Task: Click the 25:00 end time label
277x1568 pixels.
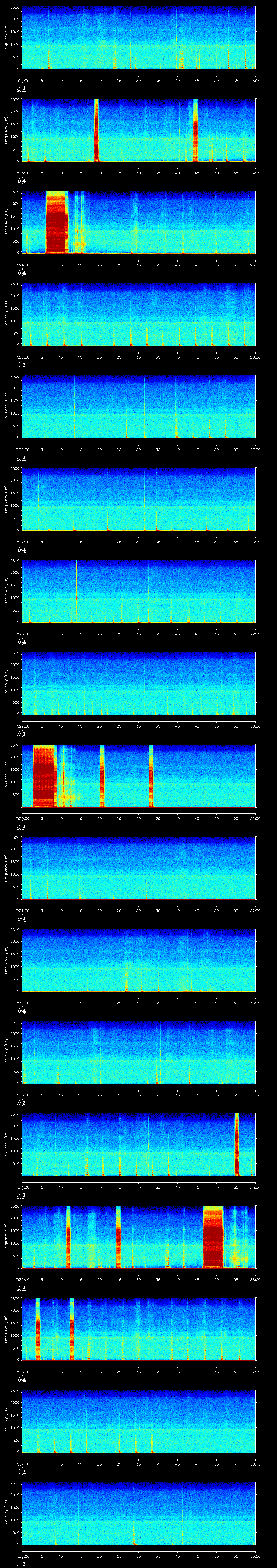Action: tap(255, 265)
